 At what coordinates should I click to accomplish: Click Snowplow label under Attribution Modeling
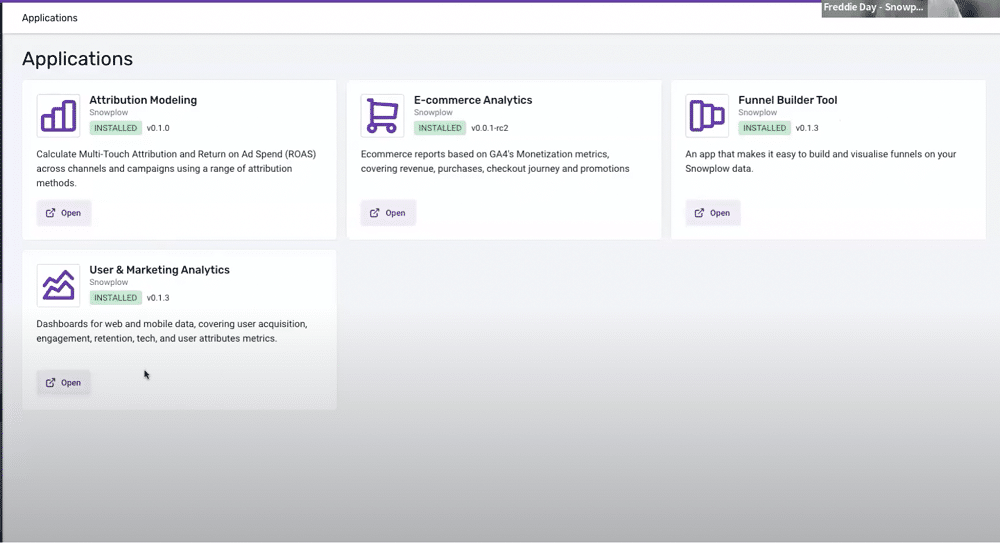pyautogui.click(x=108, y=112)
